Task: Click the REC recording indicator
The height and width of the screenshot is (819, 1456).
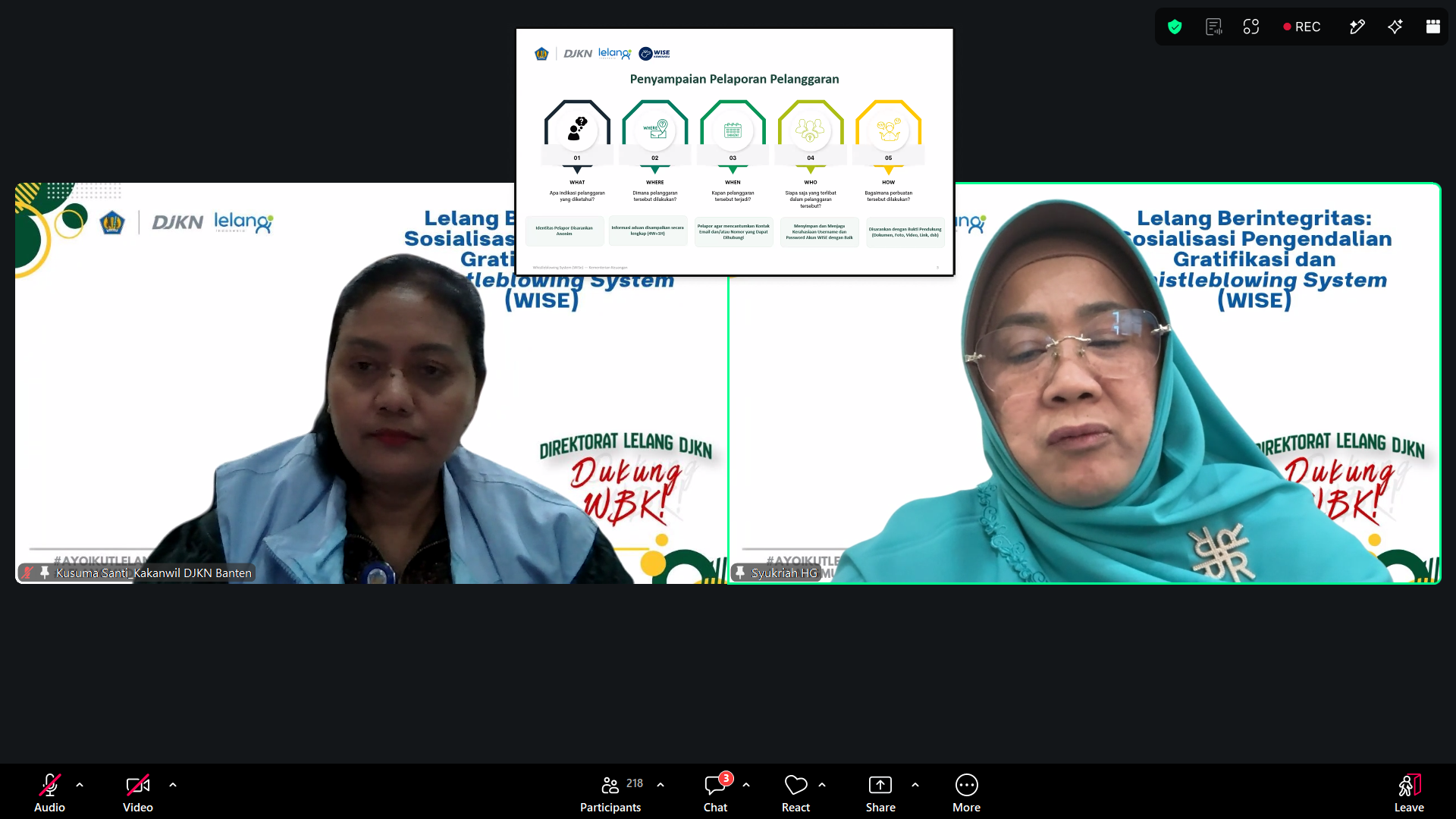Action: click(1302, 27)
